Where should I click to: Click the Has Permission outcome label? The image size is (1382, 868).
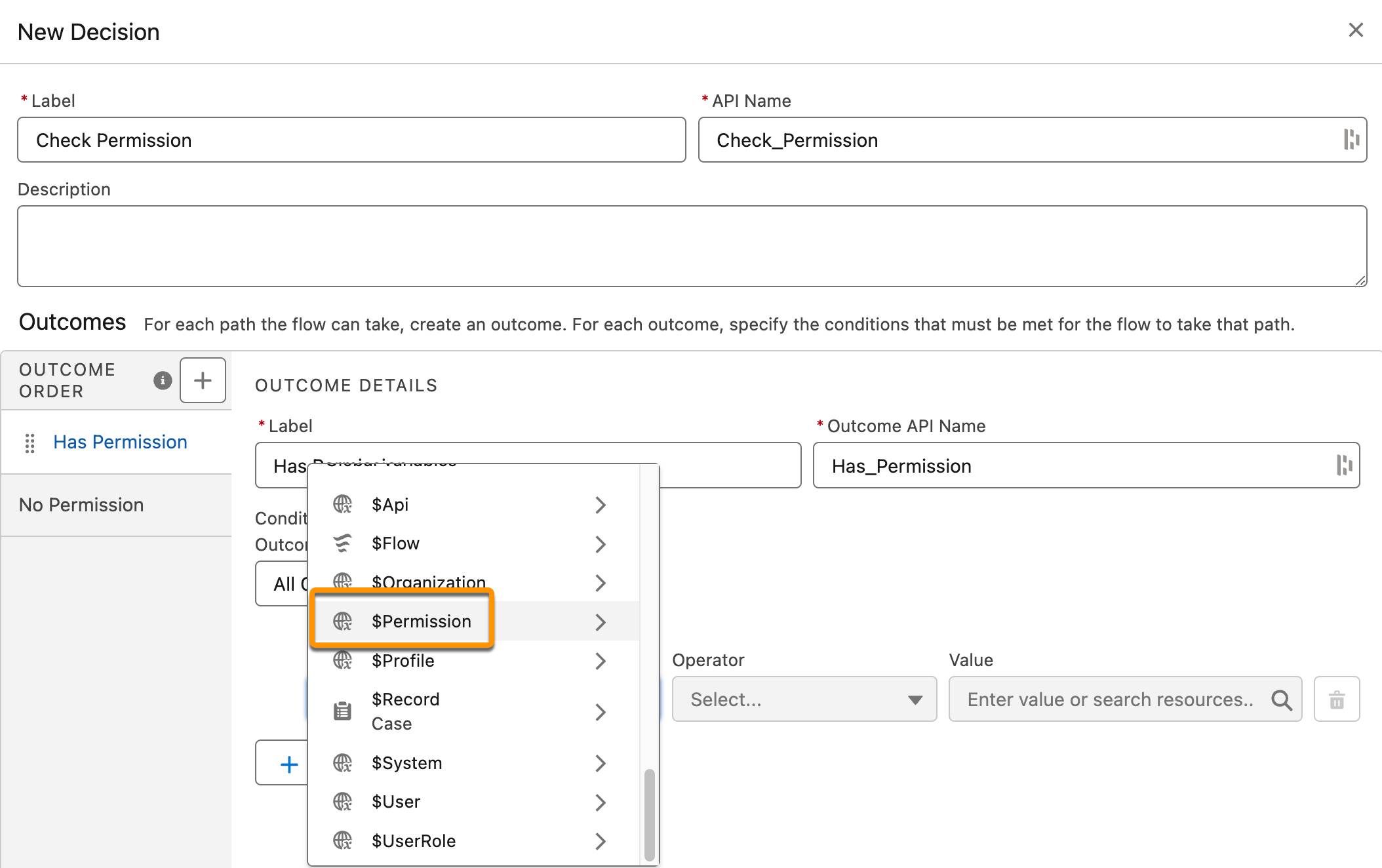pyautogui.click(x=120, y=441)
